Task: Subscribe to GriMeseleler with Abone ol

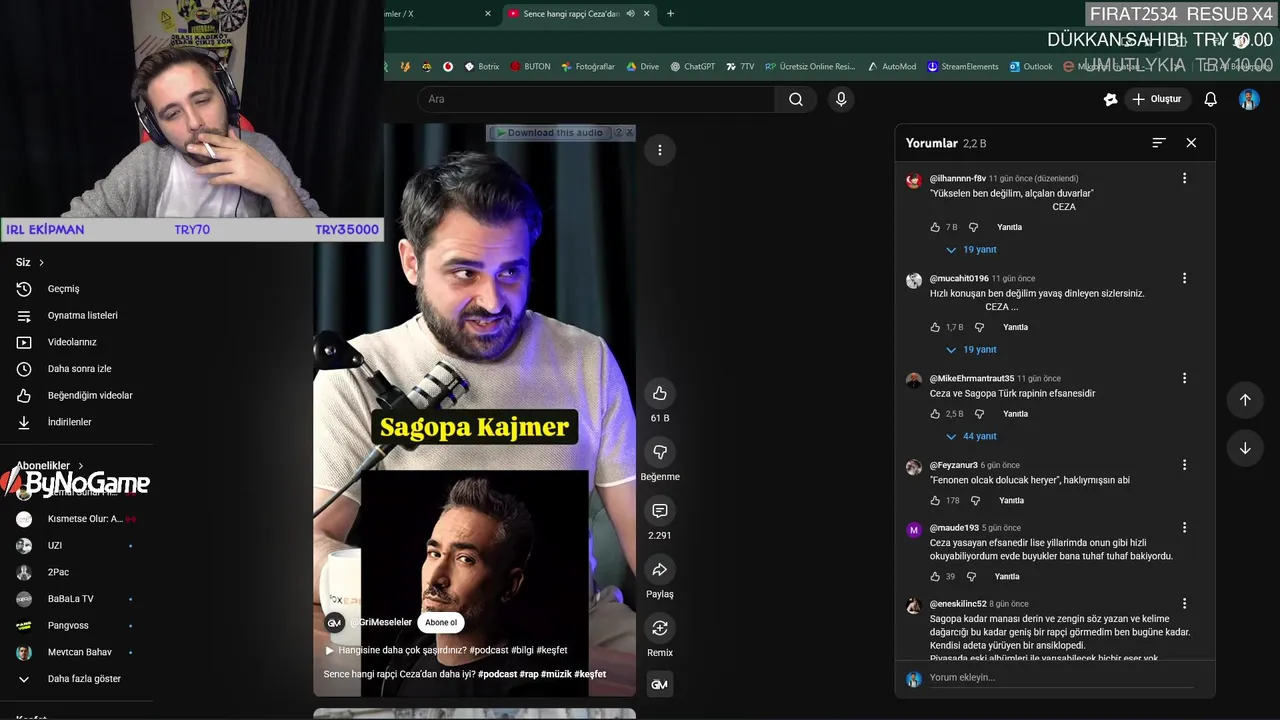Action: point(441,622)
